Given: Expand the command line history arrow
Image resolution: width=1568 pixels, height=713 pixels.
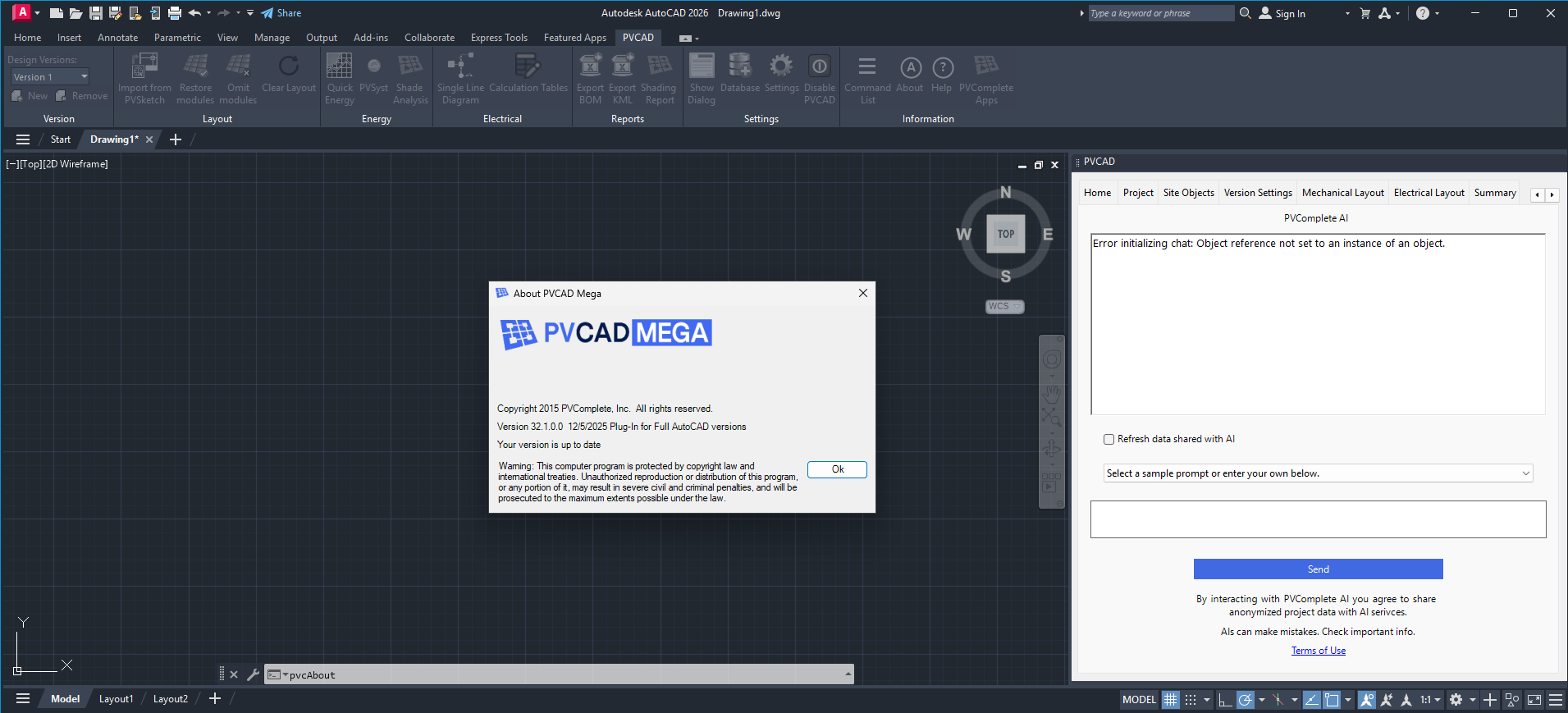Looking at the screenshot, I should click(848, 674).
